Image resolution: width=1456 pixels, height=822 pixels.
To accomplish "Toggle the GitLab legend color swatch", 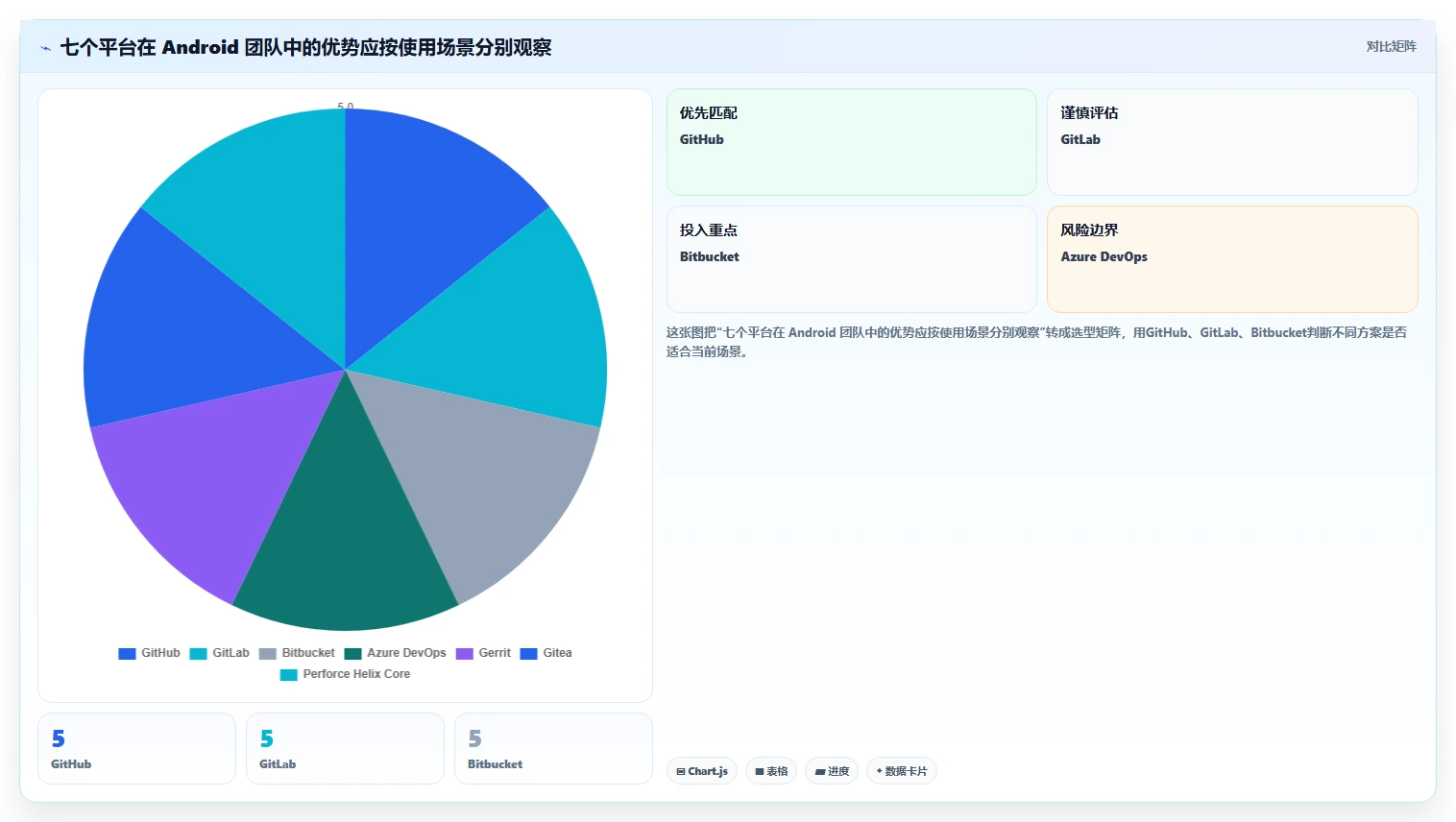I will point(198,654).
